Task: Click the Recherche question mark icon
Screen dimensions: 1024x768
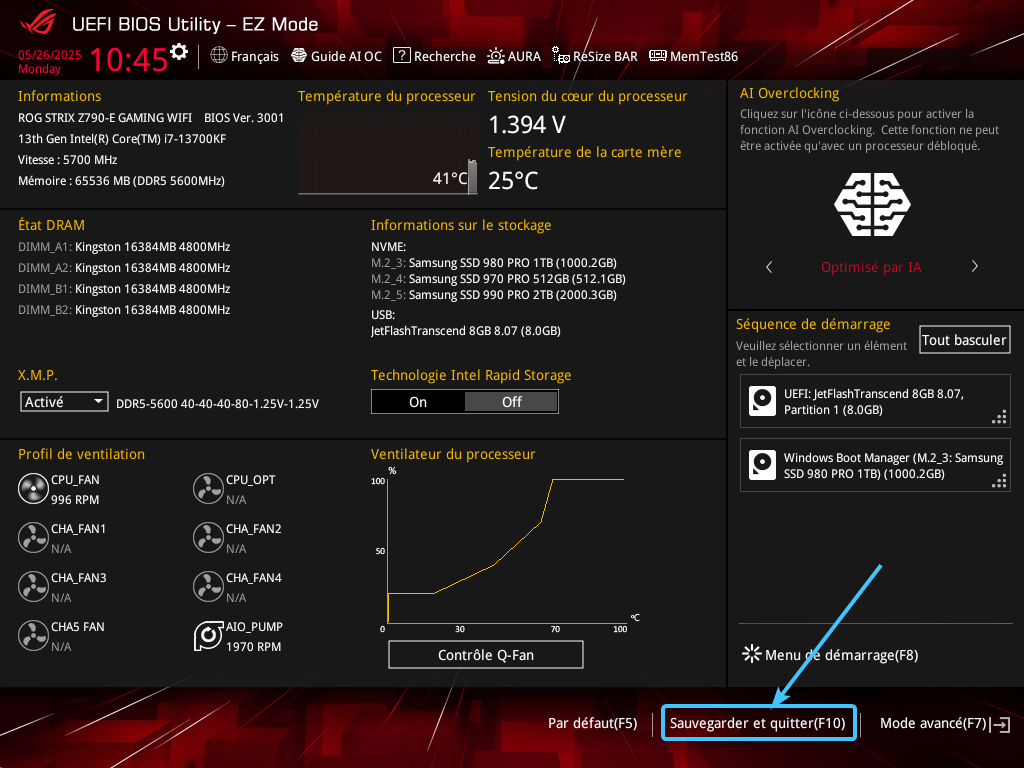Action: tap(402, 56)
